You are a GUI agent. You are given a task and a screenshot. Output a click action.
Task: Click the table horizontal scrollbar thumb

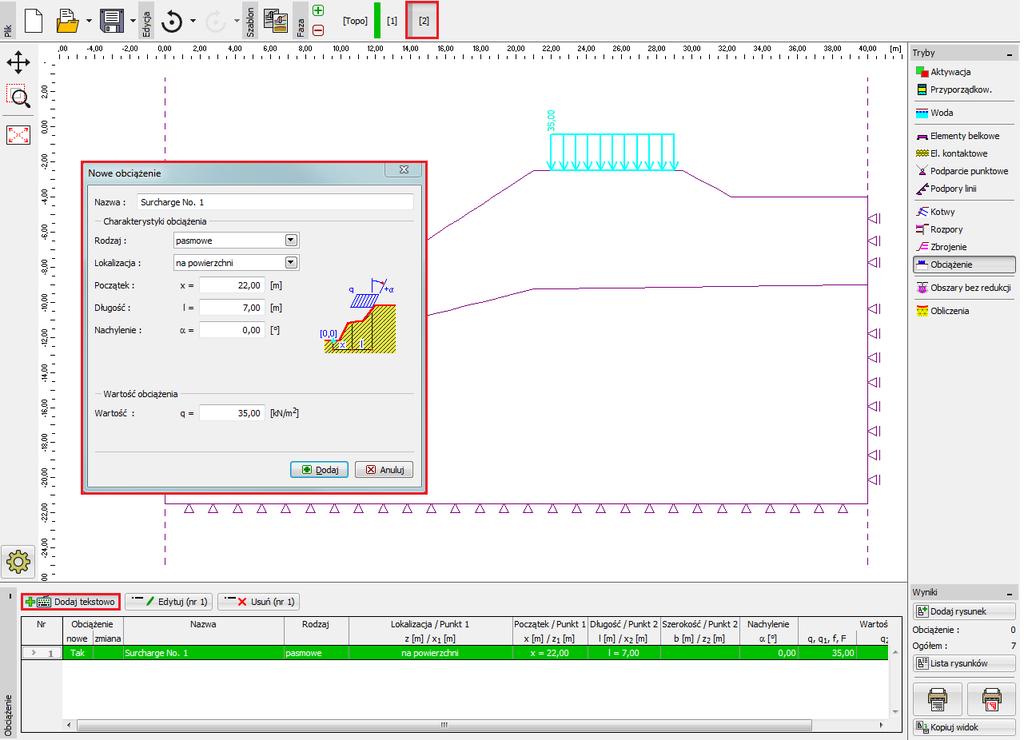[x=444, y=725]
